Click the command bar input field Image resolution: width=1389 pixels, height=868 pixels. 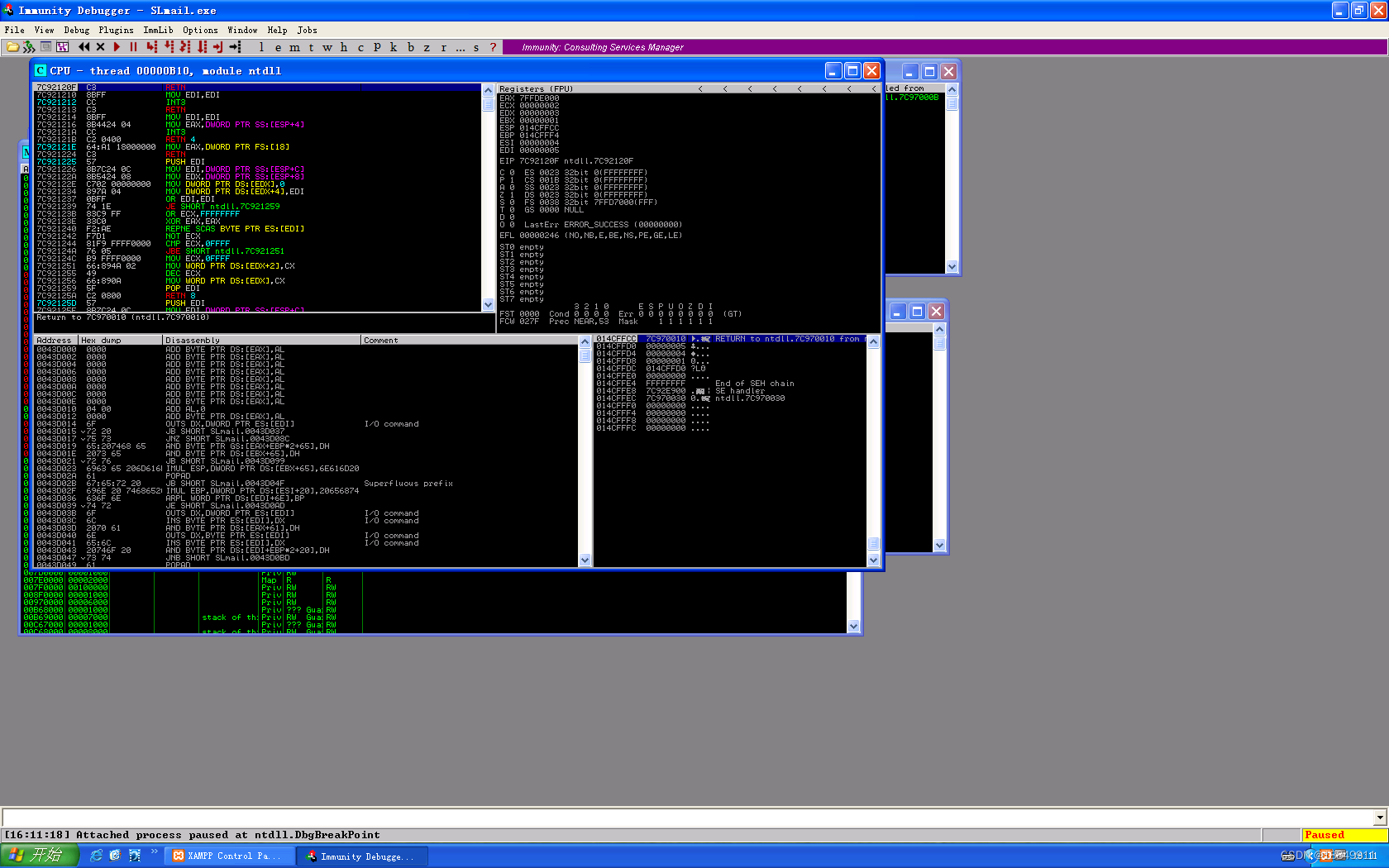[687, 818]
